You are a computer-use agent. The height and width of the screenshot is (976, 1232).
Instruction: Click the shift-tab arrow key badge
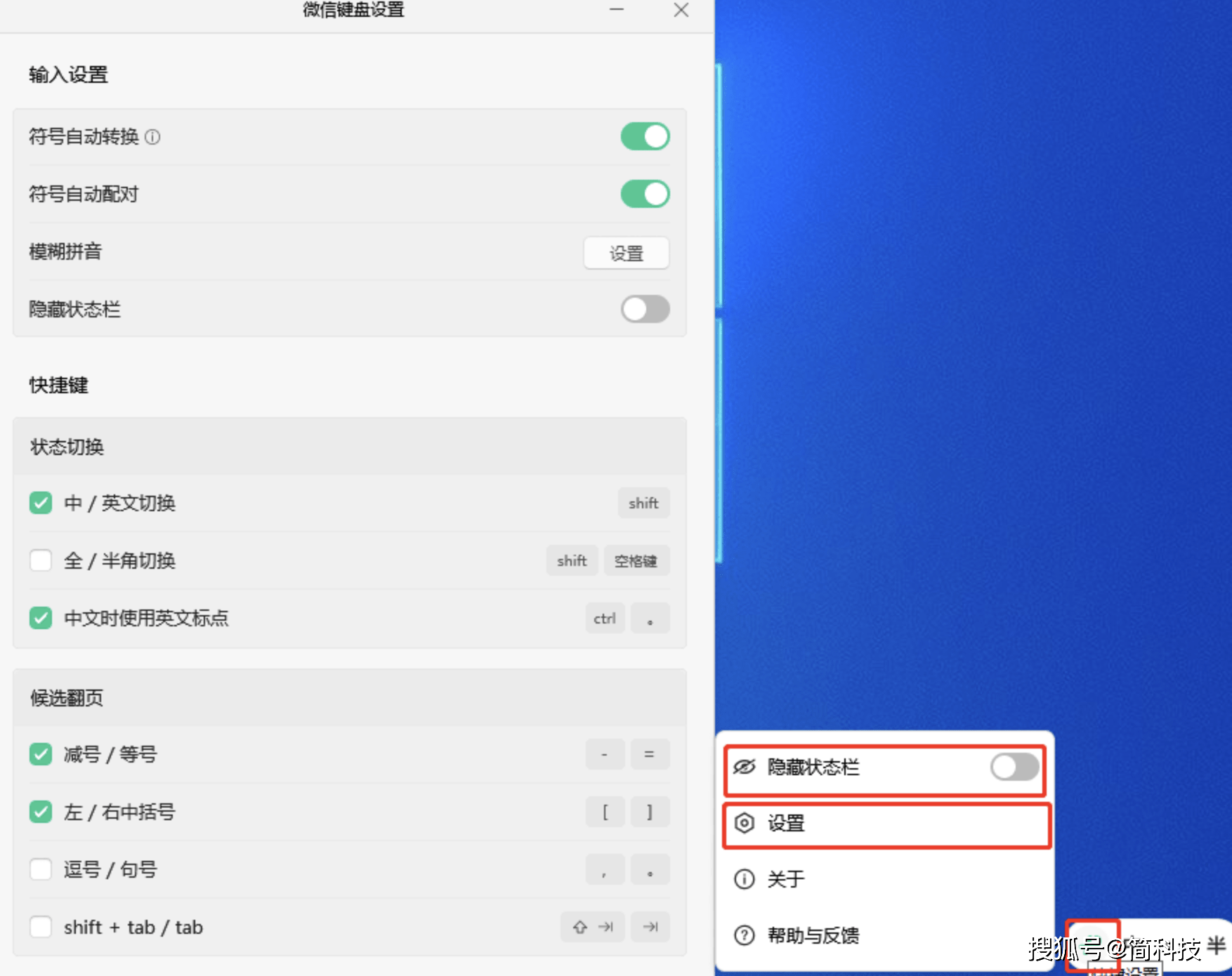tap(593, 927)
